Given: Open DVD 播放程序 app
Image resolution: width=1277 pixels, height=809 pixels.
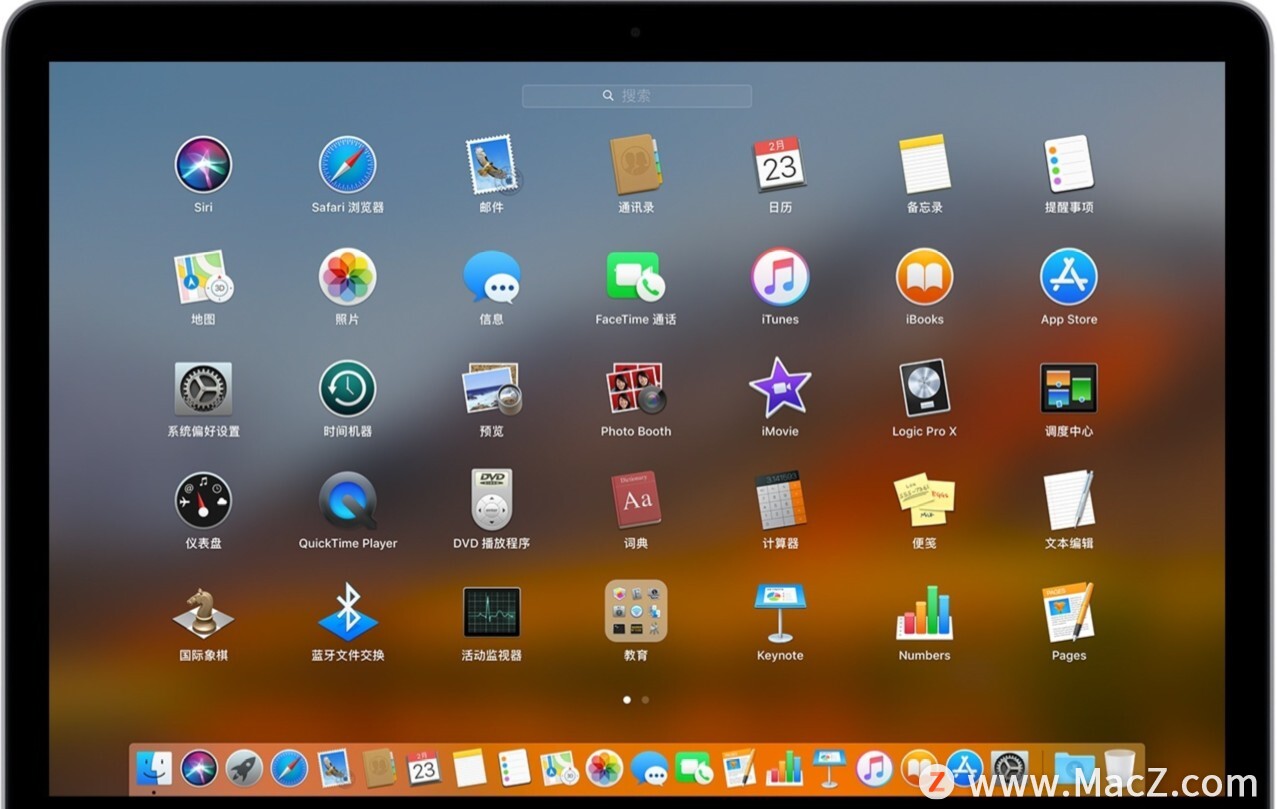Looking at the screenshot, I should tap(491, 501).
